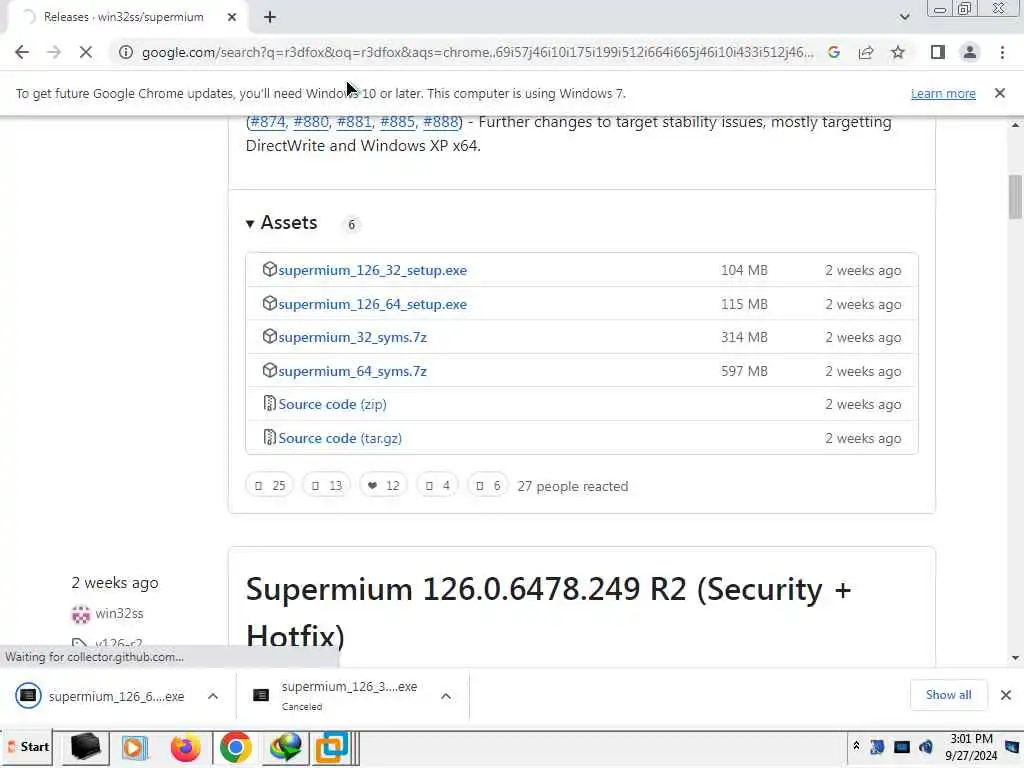
Task: Share this page via the share icon
Action: 866,52
